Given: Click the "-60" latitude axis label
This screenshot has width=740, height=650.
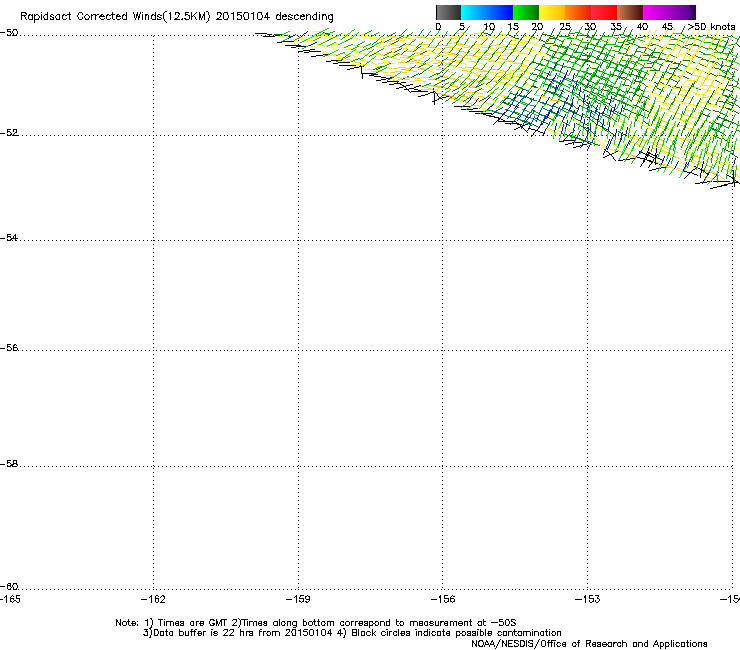Looking at the screenshot, I should [9, 587].
